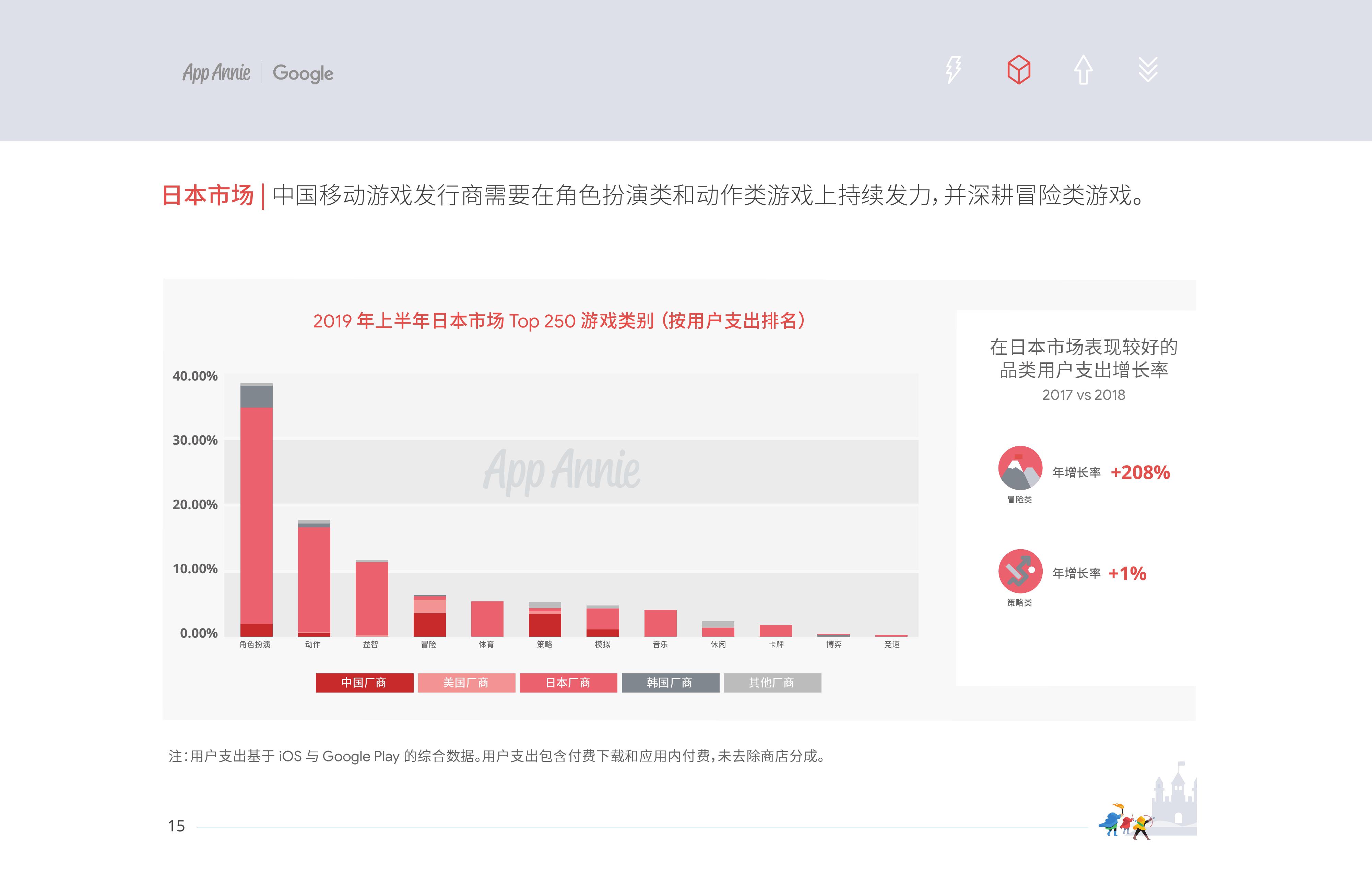
Task: Click the upward arrow icon
Action: click(1083, 70)
